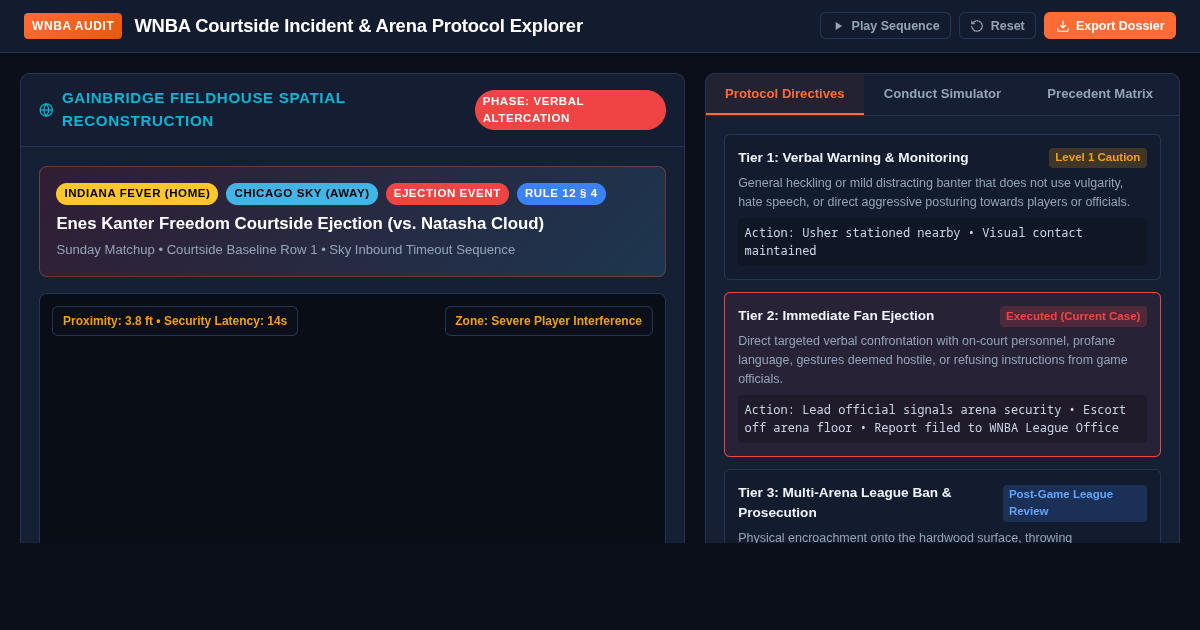This screenshot has height=630, width=1200.
Task: Click the Ejection Event tag
Action: [x=447, y=194]
